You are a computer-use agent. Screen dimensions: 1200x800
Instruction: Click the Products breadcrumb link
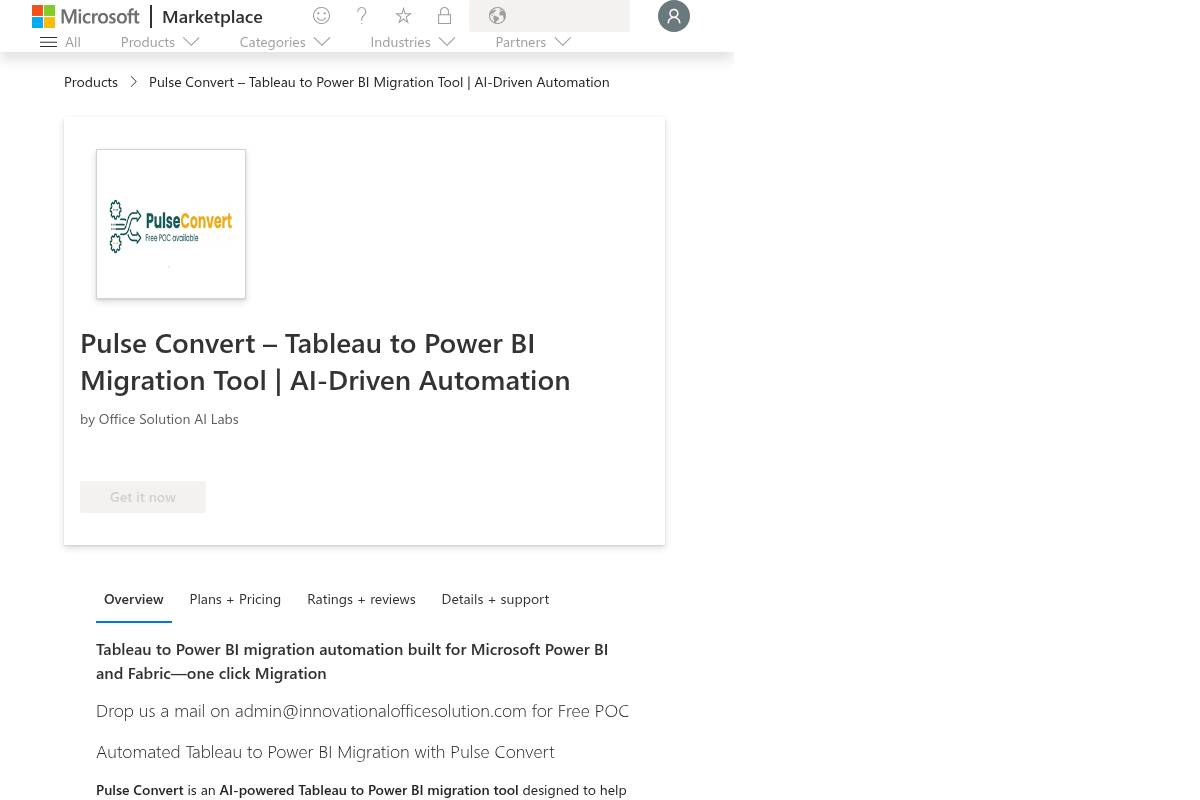click(x=91, y=82)
